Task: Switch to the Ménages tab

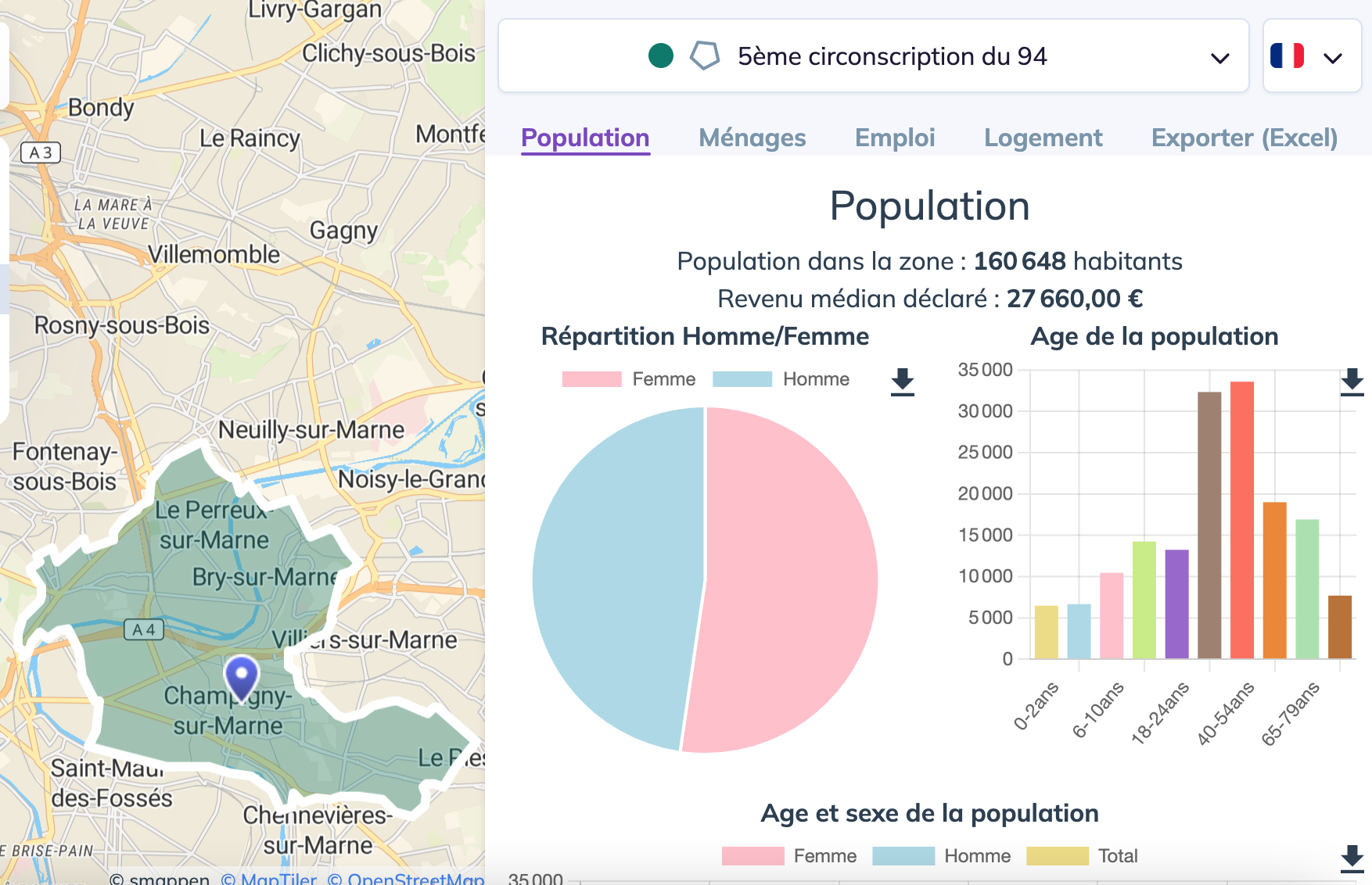Action: point(752,138)
